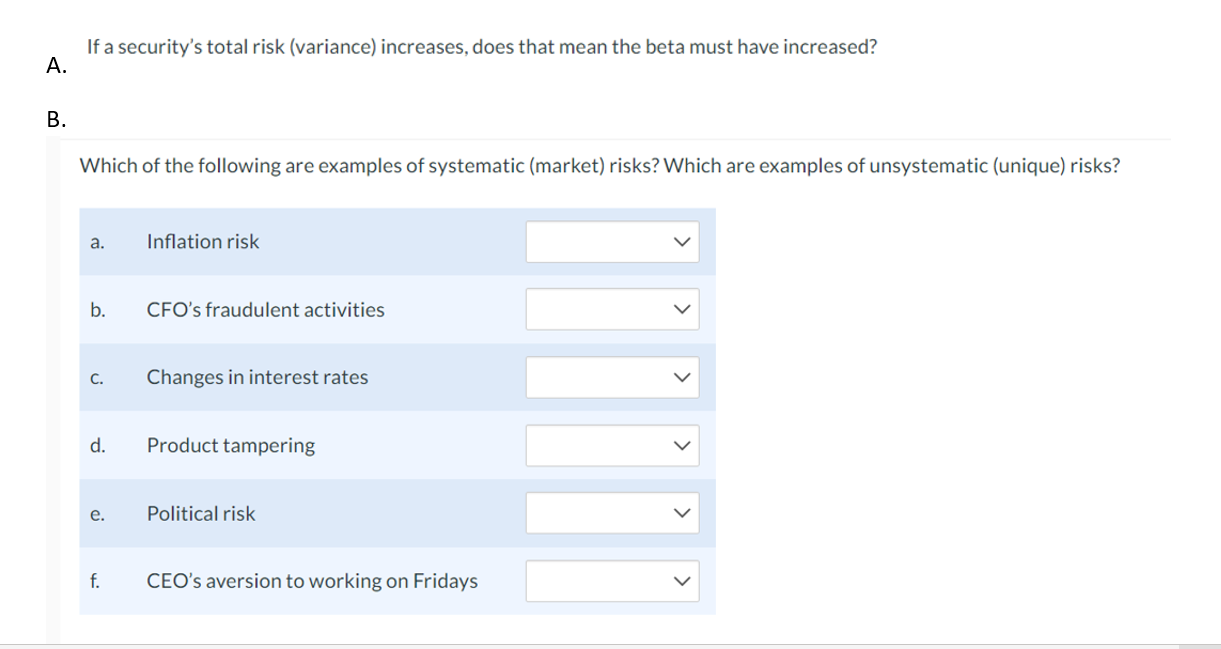
Task: Open the dropdown for Changes in interest rates
Action: click(611, 377)
